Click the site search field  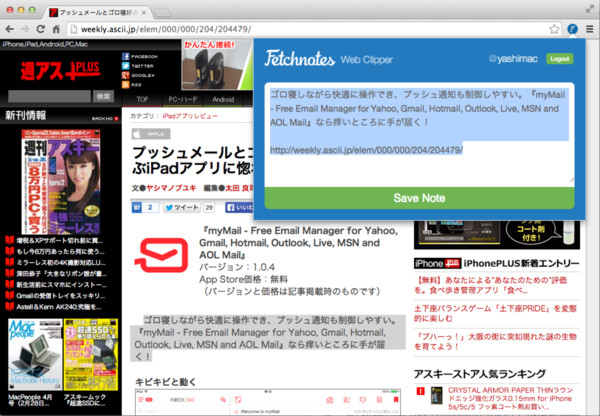(x=49, y=96)
